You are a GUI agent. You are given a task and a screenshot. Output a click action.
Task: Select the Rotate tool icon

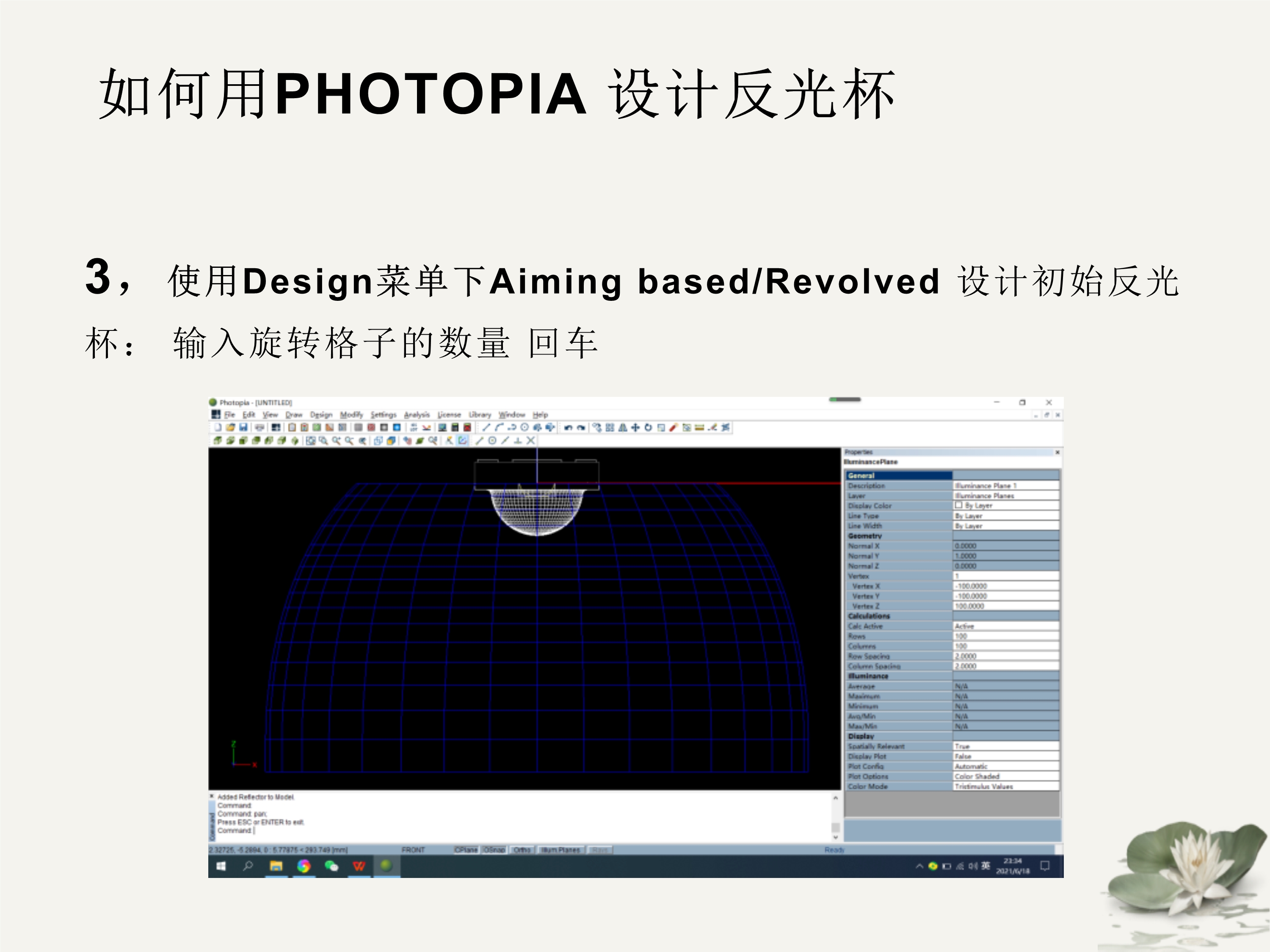pyautogui.click(x=648, y=427)
